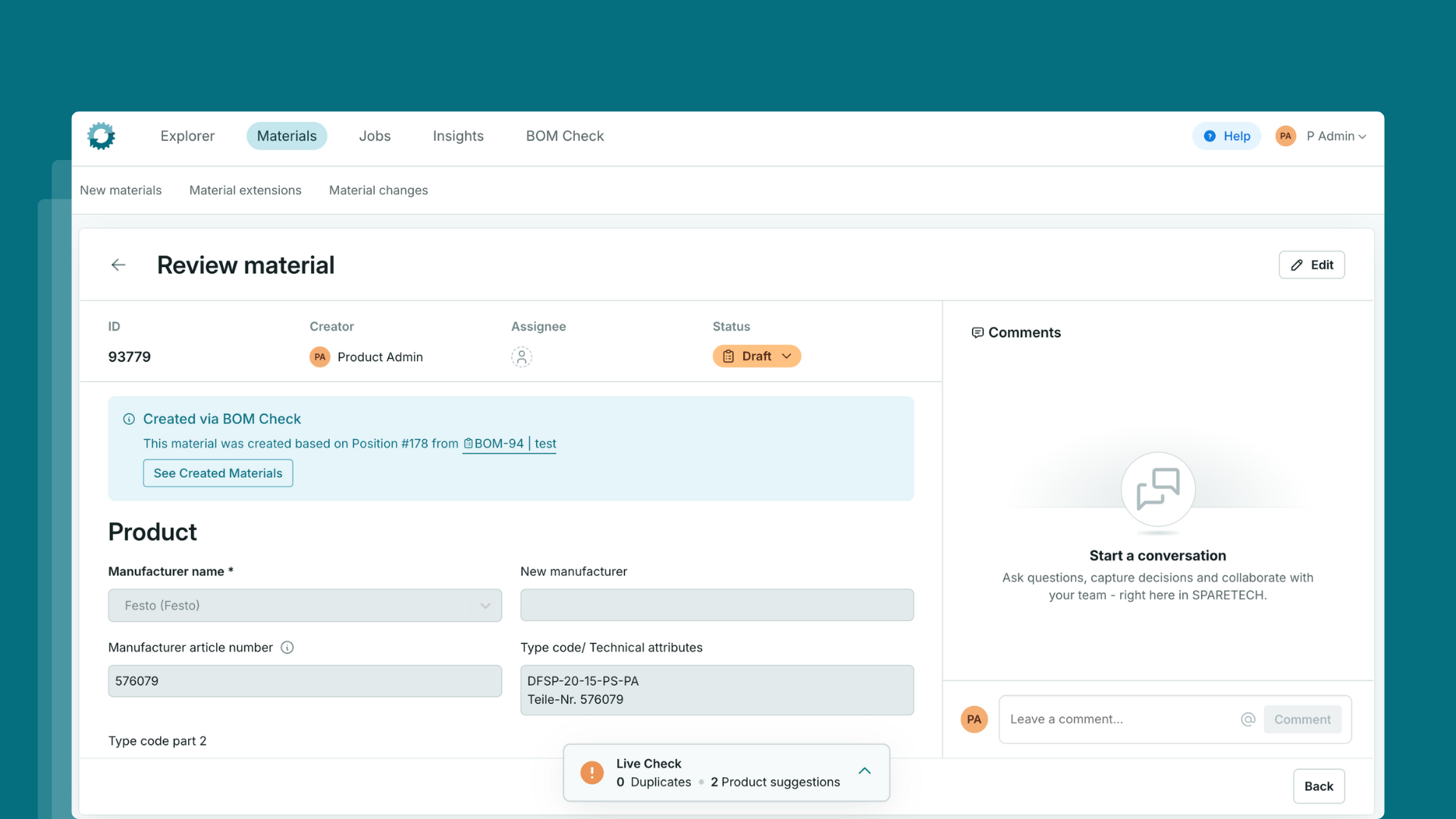
Task: Click the orange Live Check warning icon
Action: pos(591,773)
